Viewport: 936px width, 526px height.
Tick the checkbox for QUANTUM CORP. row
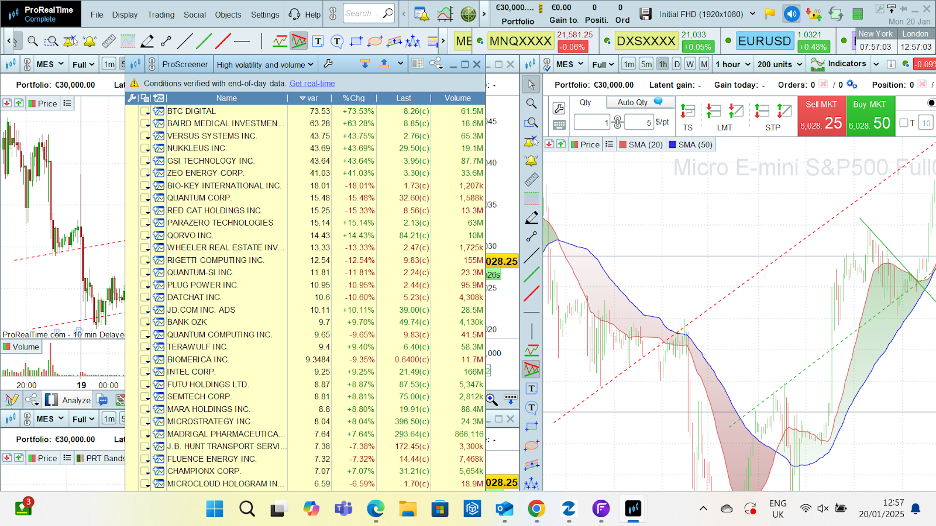[145, 198]
